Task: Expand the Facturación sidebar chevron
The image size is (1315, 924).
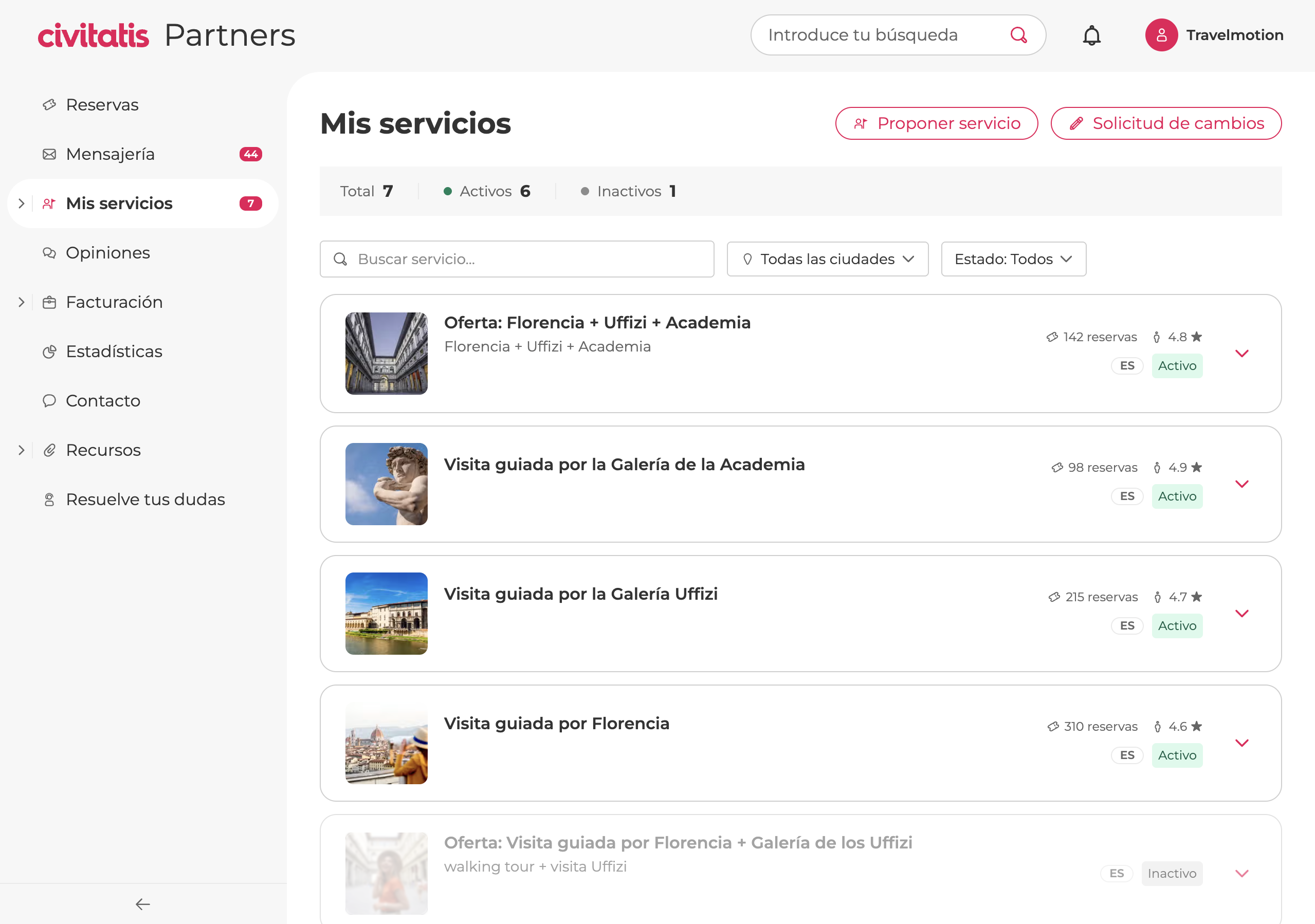Action: (21, 302)
